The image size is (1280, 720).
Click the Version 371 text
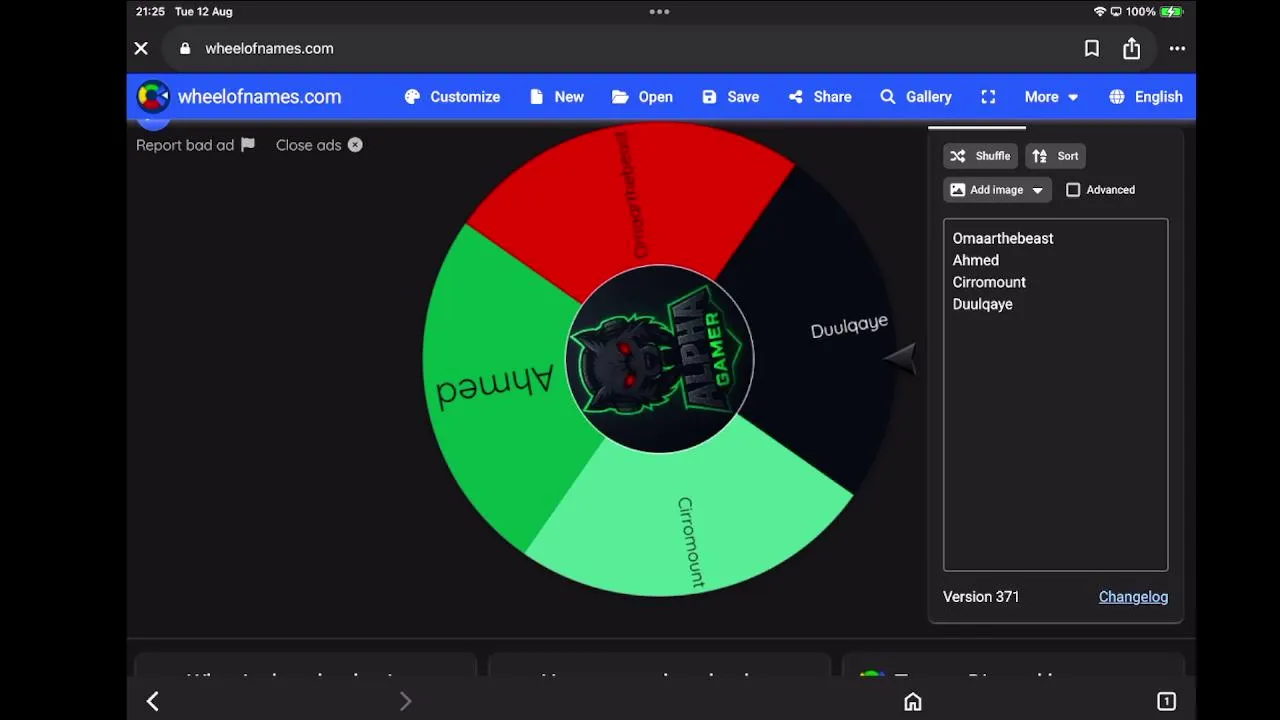tap(981, 597)
